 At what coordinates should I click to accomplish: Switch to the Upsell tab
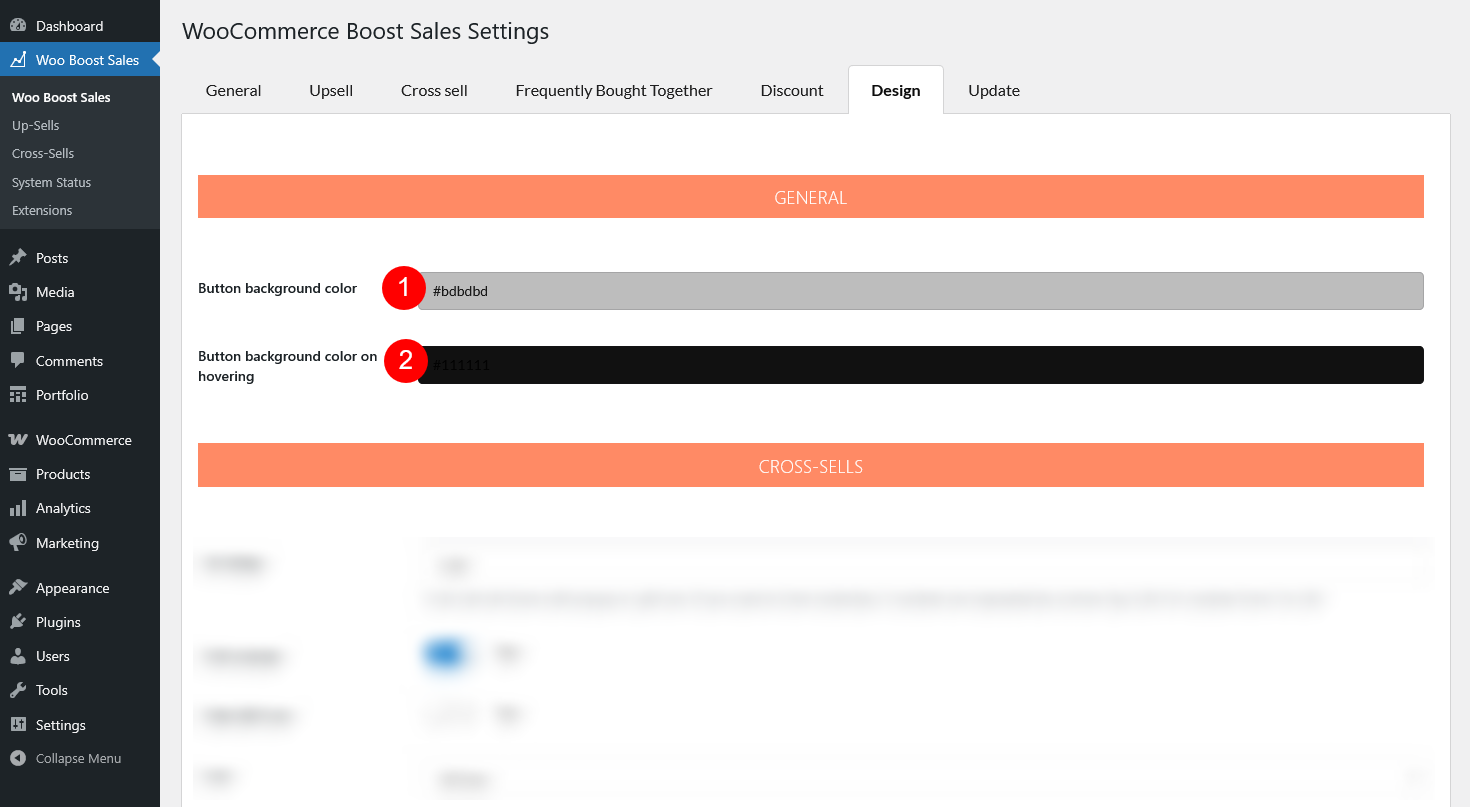(x=331, y=90)
